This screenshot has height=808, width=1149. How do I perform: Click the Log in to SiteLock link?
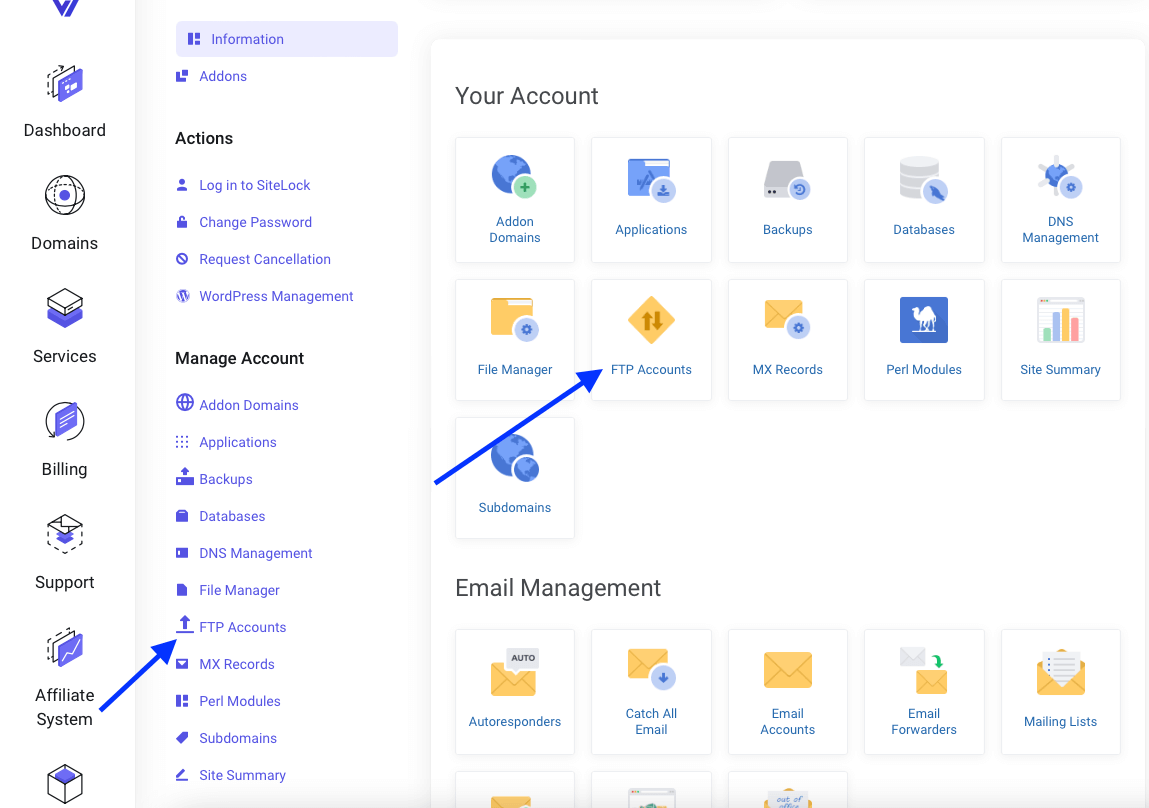click(254, 185)
